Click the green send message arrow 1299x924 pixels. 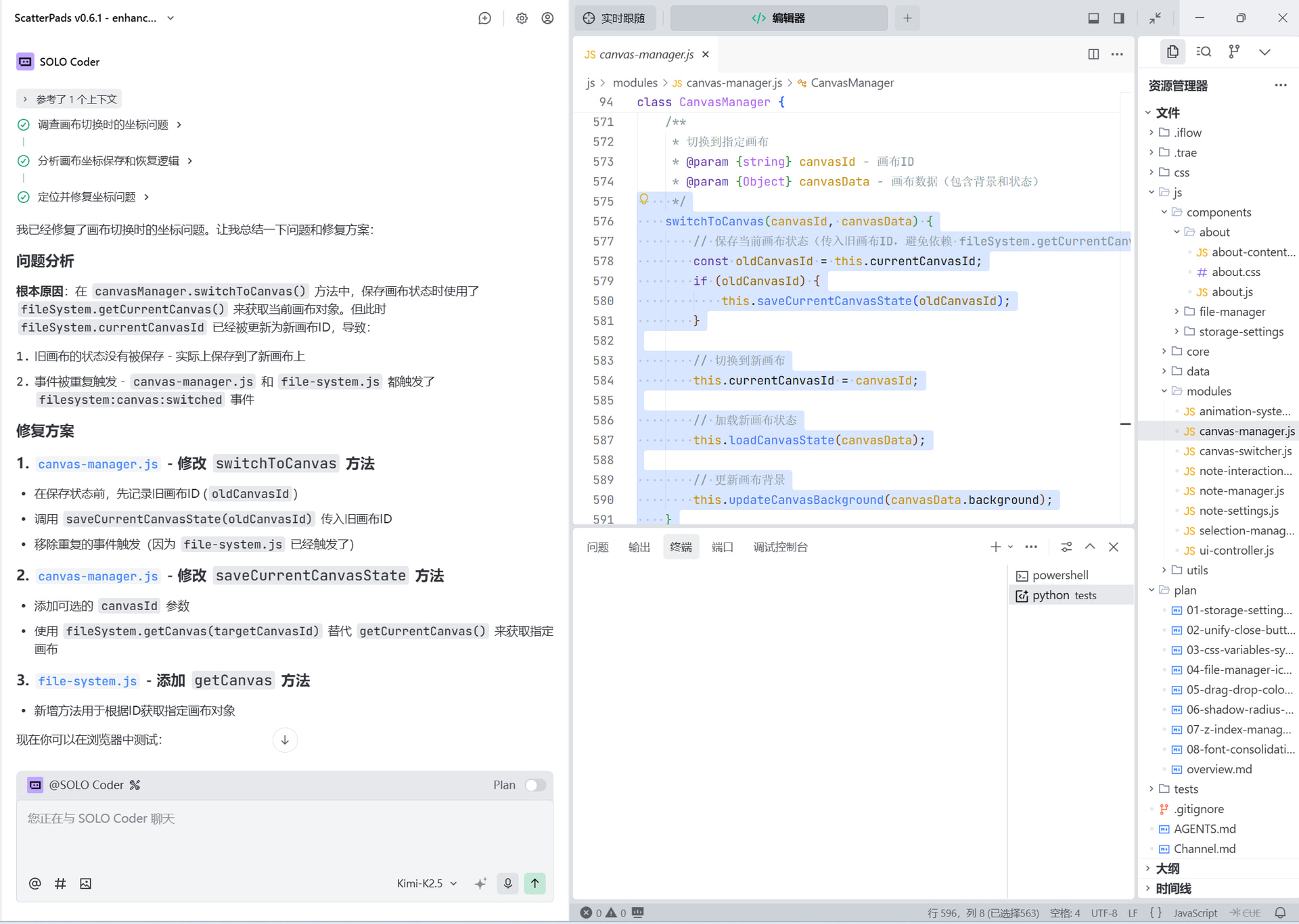click(x=534, y=883)
